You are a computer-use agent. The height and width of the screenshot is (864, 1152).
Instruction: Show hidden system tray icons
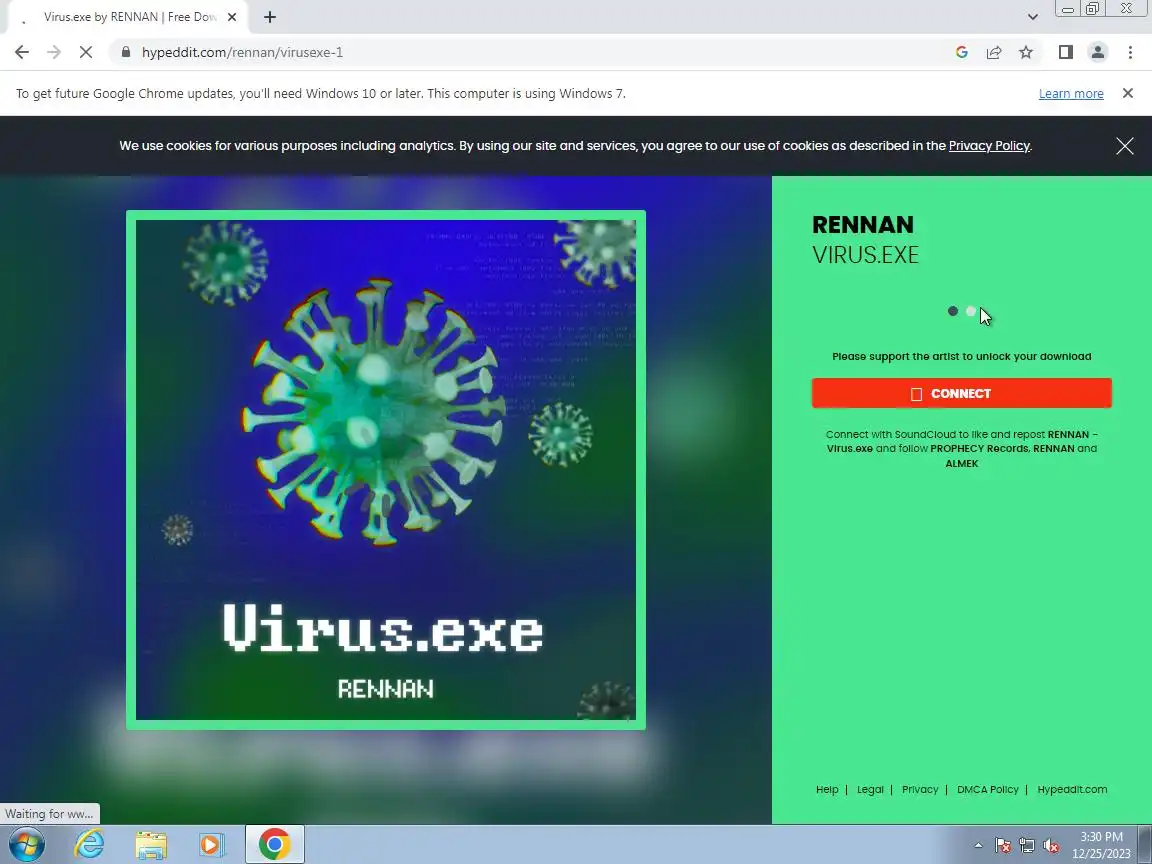tap(978, 845)
